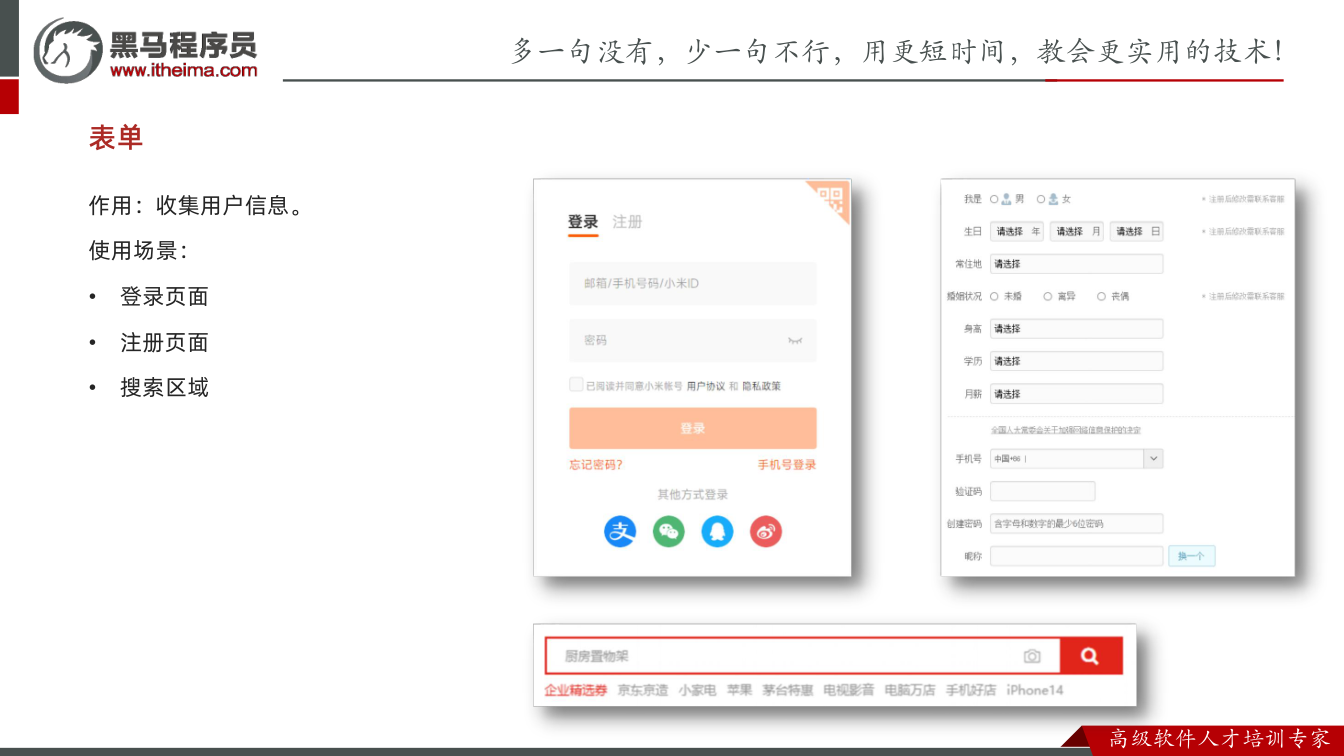Sign in with the WeChat icon
1344x756 pixels.
pos(669,531)
